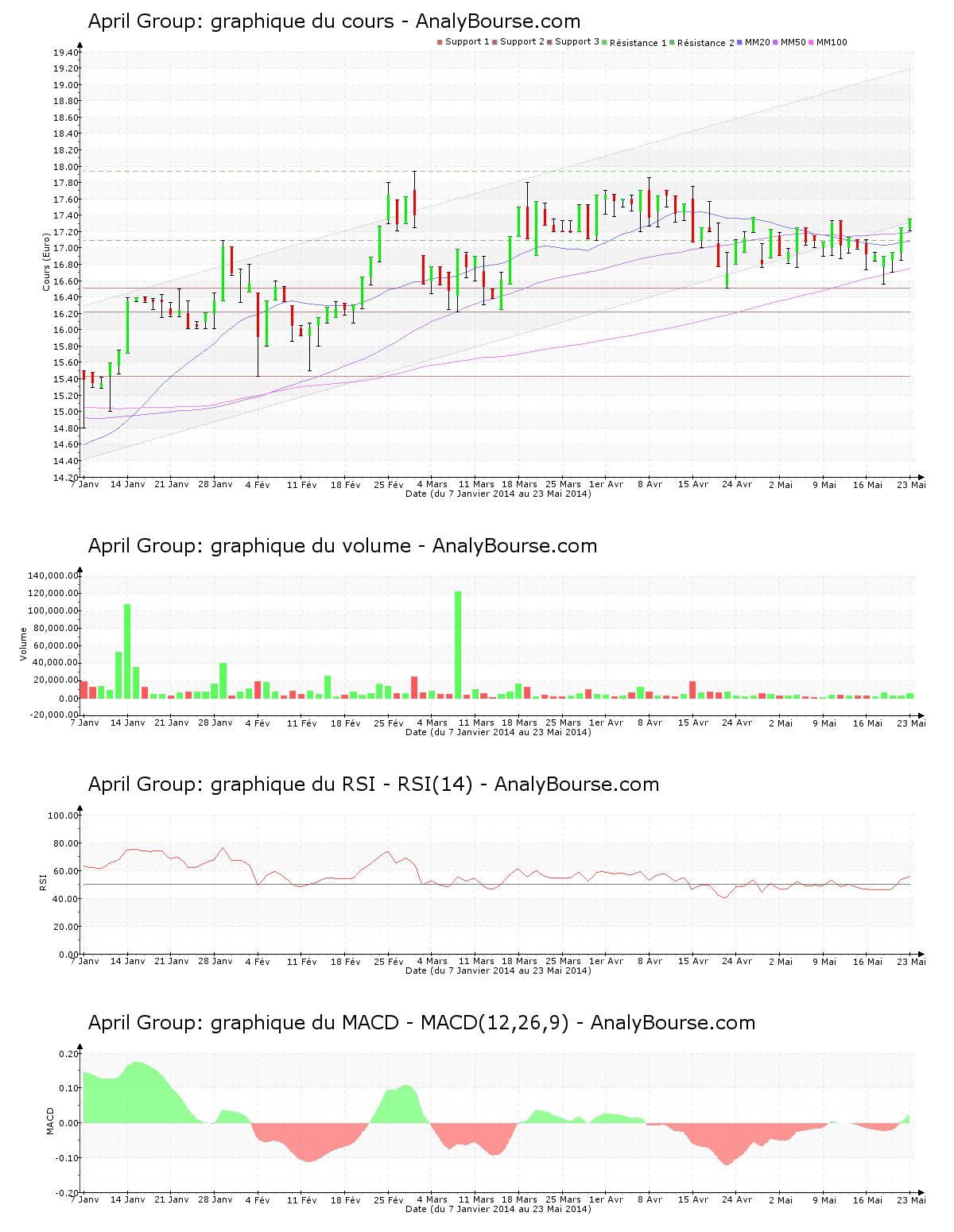This screenshot has height=1232, width=954.
Task: Click the date range caption under MACD chart
Action: 498,1209
